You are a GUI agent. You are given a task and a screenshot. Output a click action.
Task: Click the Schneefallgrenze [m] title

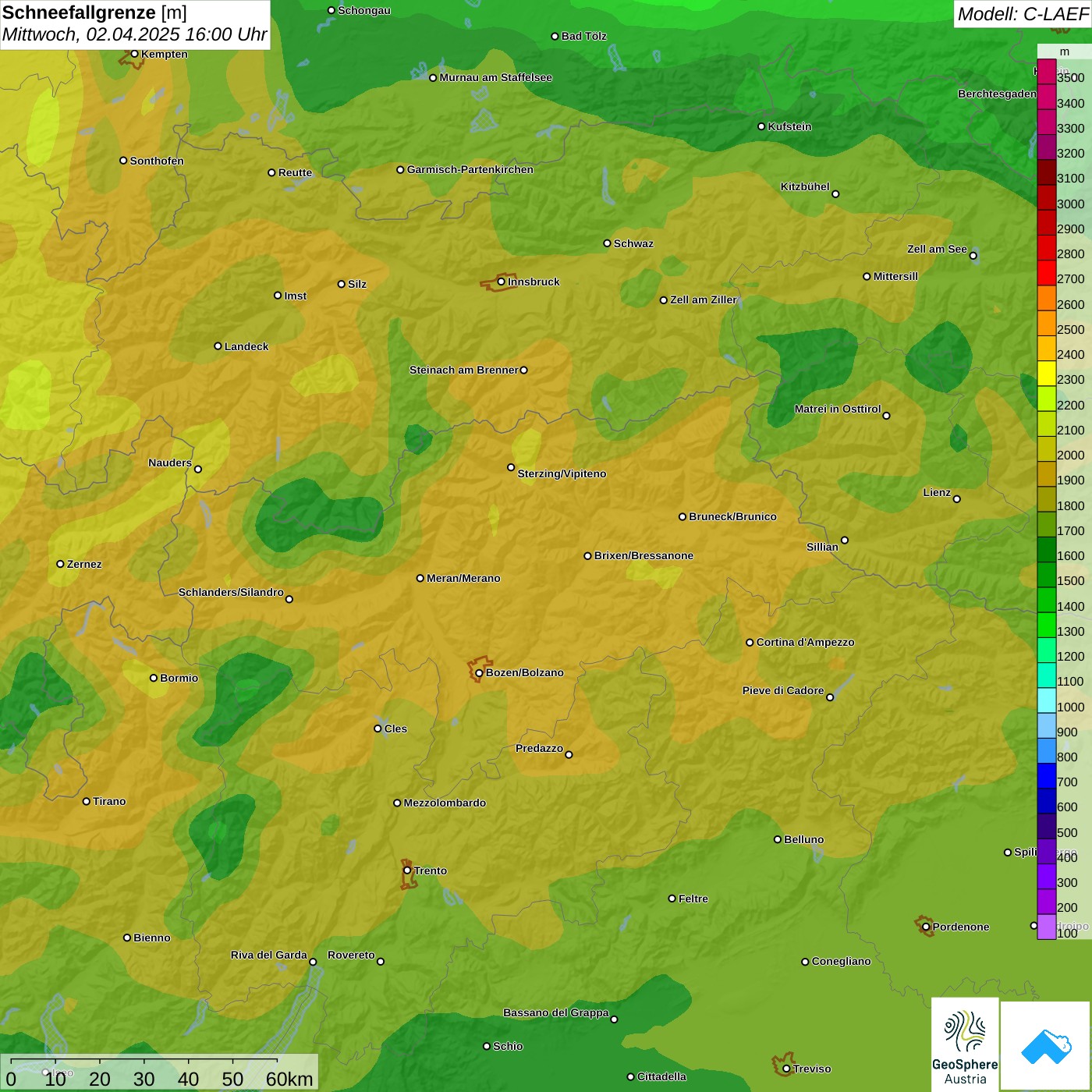pos(95,12)
